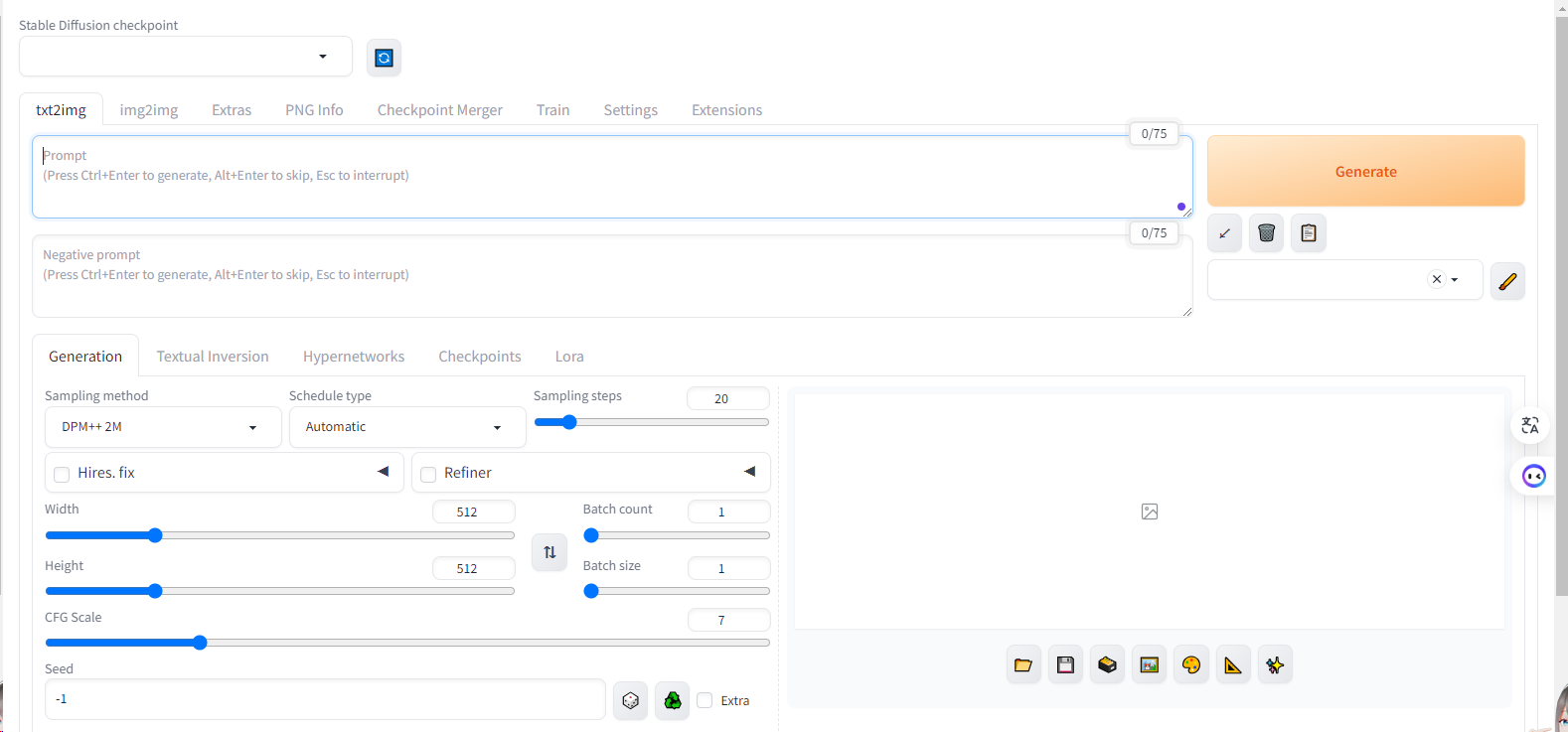The image size is (1568, 732).
Task: Open the Schedule type dropdown showing Automatic
Action: point(407,427)
